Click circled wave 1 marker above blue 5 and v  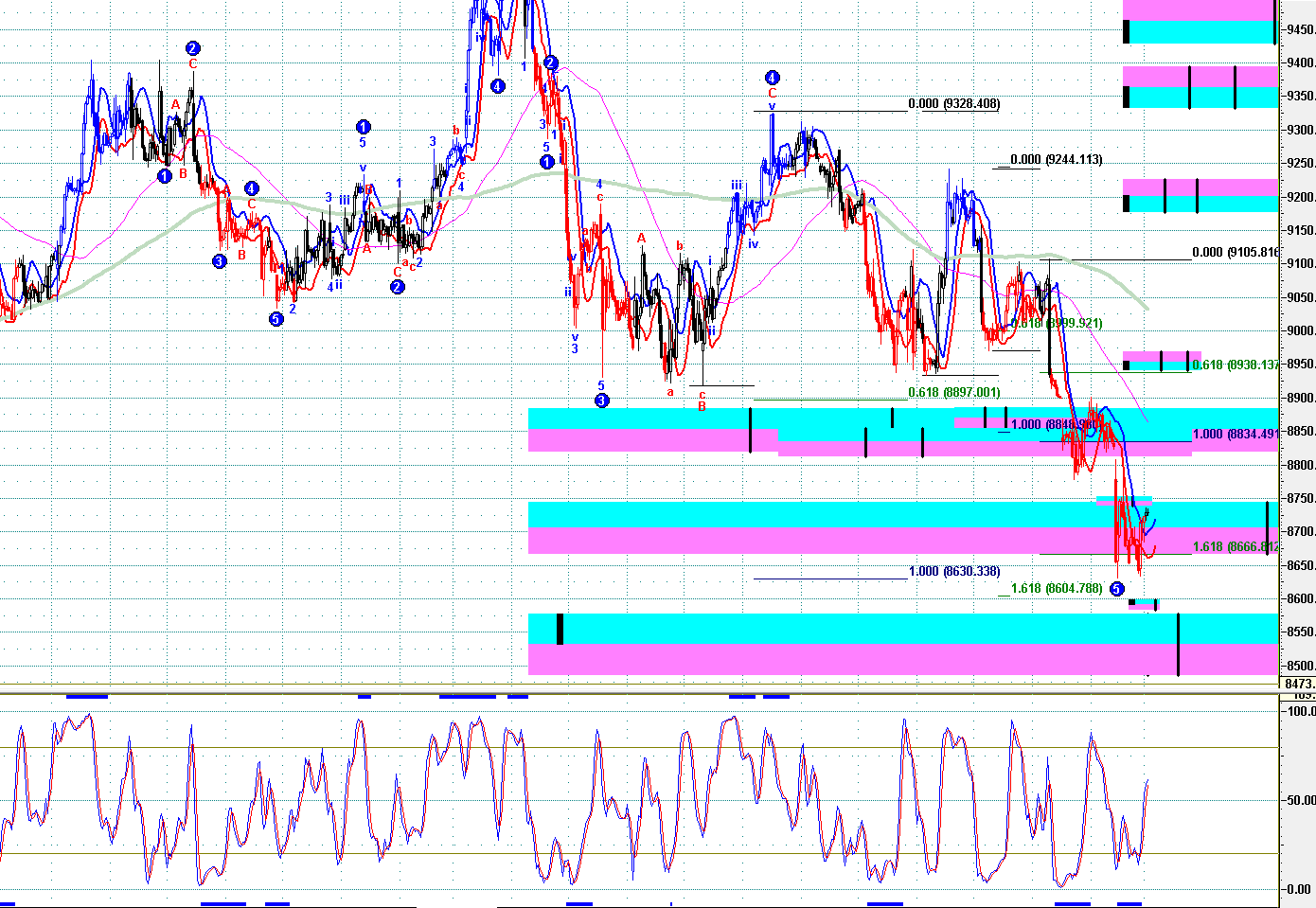363,127
